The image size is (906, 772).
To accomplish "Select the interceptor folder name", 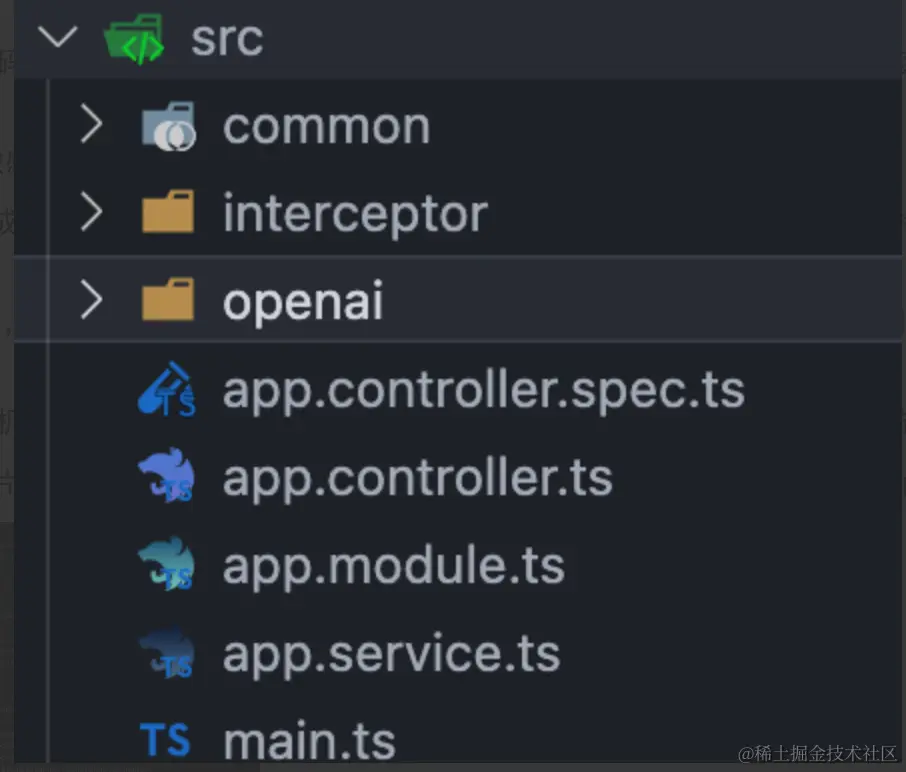I will point(356,214).
